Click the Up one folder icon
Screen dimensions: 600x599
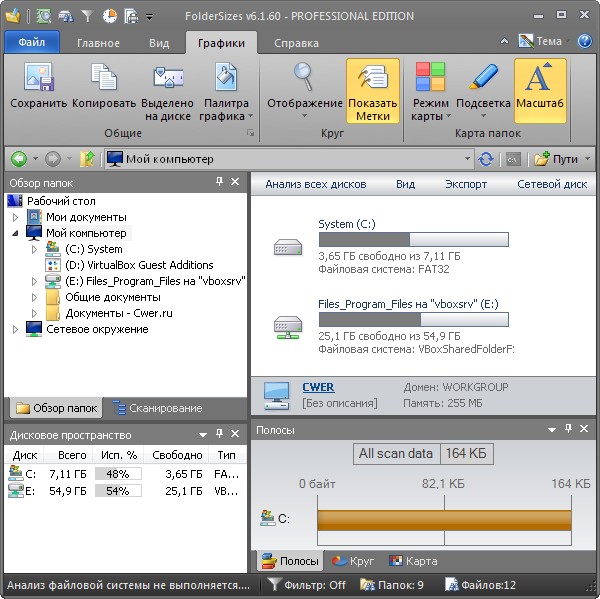coord(87,159)
